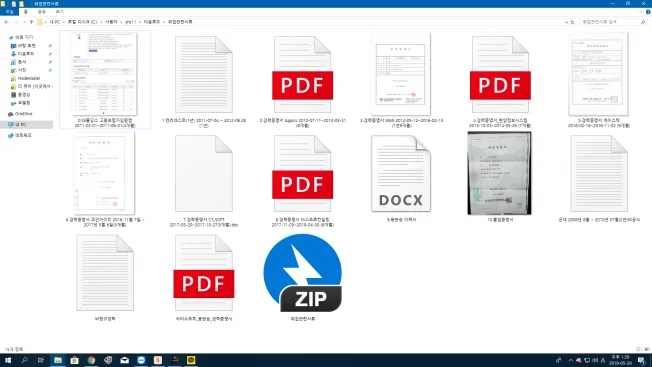
Task: Switch to the 공유 ribbon tab
Action: (x=42, y=12)
